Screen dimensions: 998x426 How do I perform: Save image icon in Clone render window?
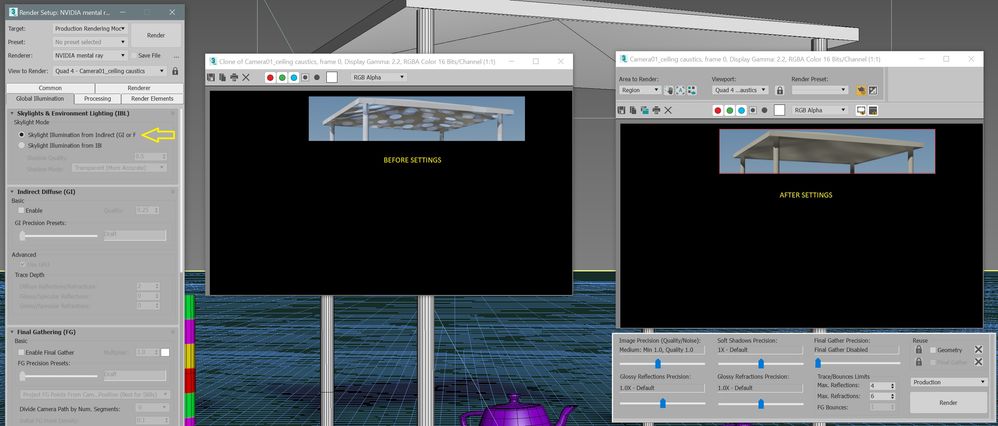point(211,77)
